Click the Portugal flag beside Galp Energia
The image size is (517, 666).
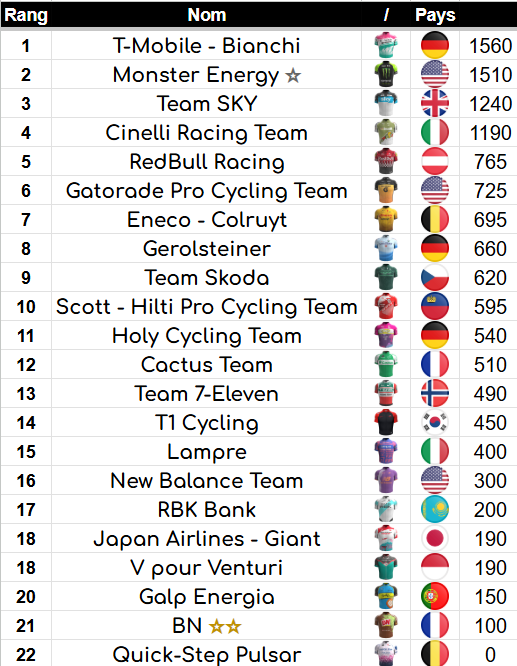coord(435,596)
